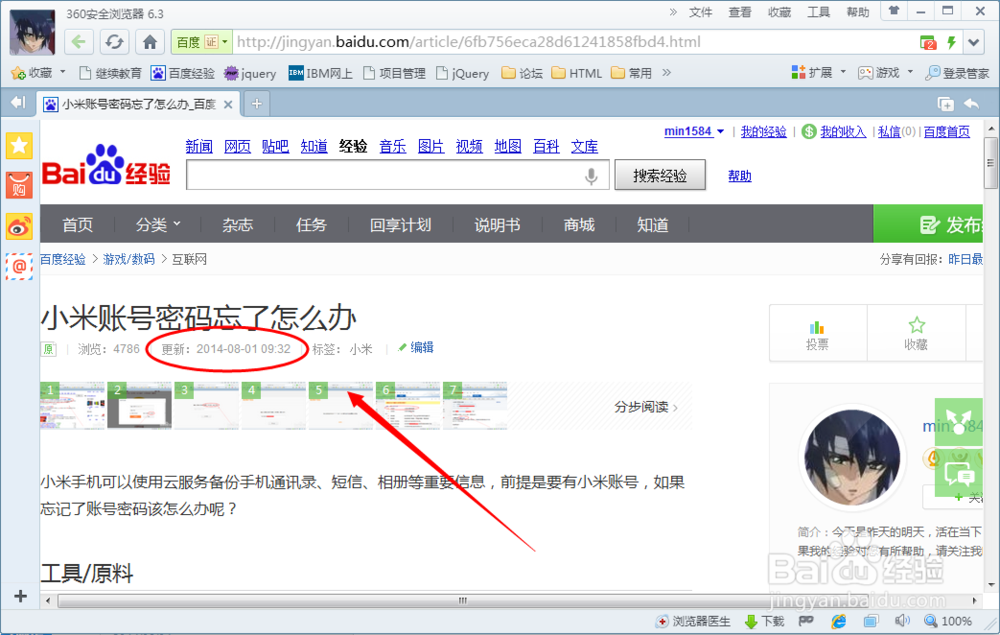This screenshot has height=635, width=1000.
Task: Expand the 分类 category menu
Action: tap(158, 224)
